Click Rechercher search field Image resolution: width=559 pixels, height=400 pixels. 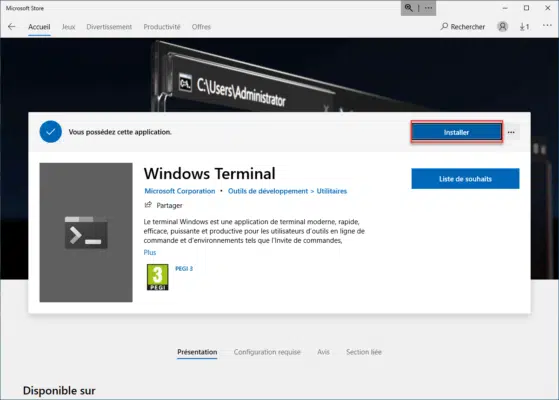[x=463, y=27]
